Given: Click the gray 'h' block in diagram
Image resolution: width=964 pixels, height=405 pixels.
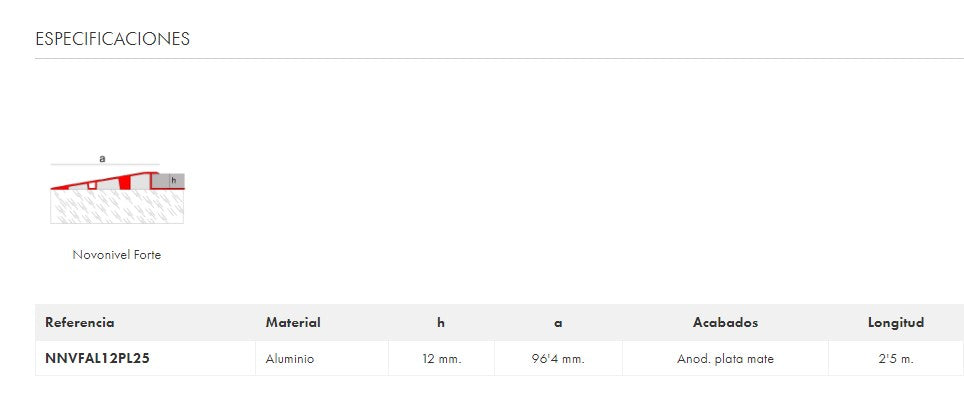Looking at the screenshot, I should [174, 181].
